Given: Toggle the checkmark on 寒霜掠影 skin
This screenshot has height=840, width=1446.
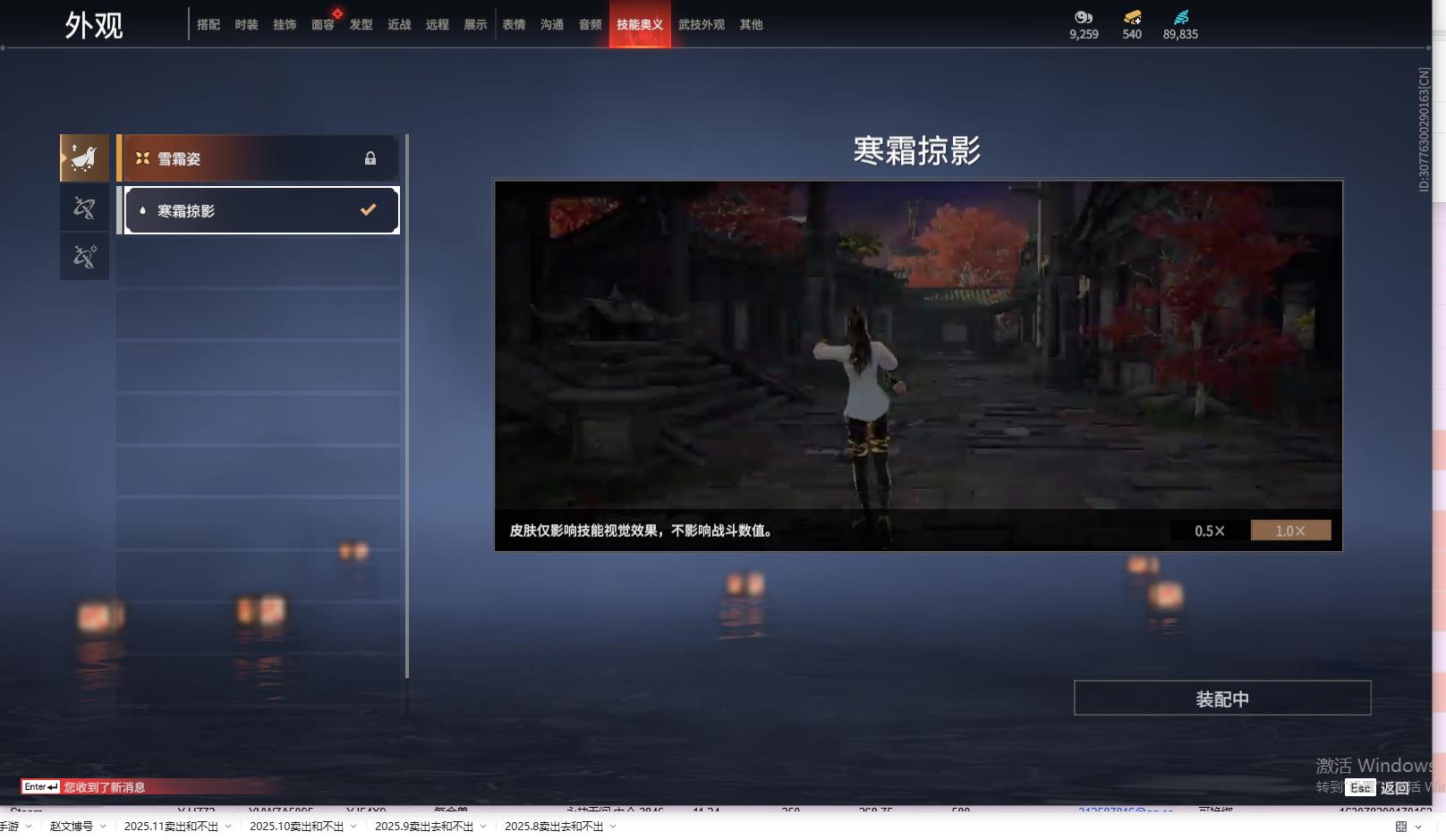Looking at the screenshot, I should click(367, 209).
